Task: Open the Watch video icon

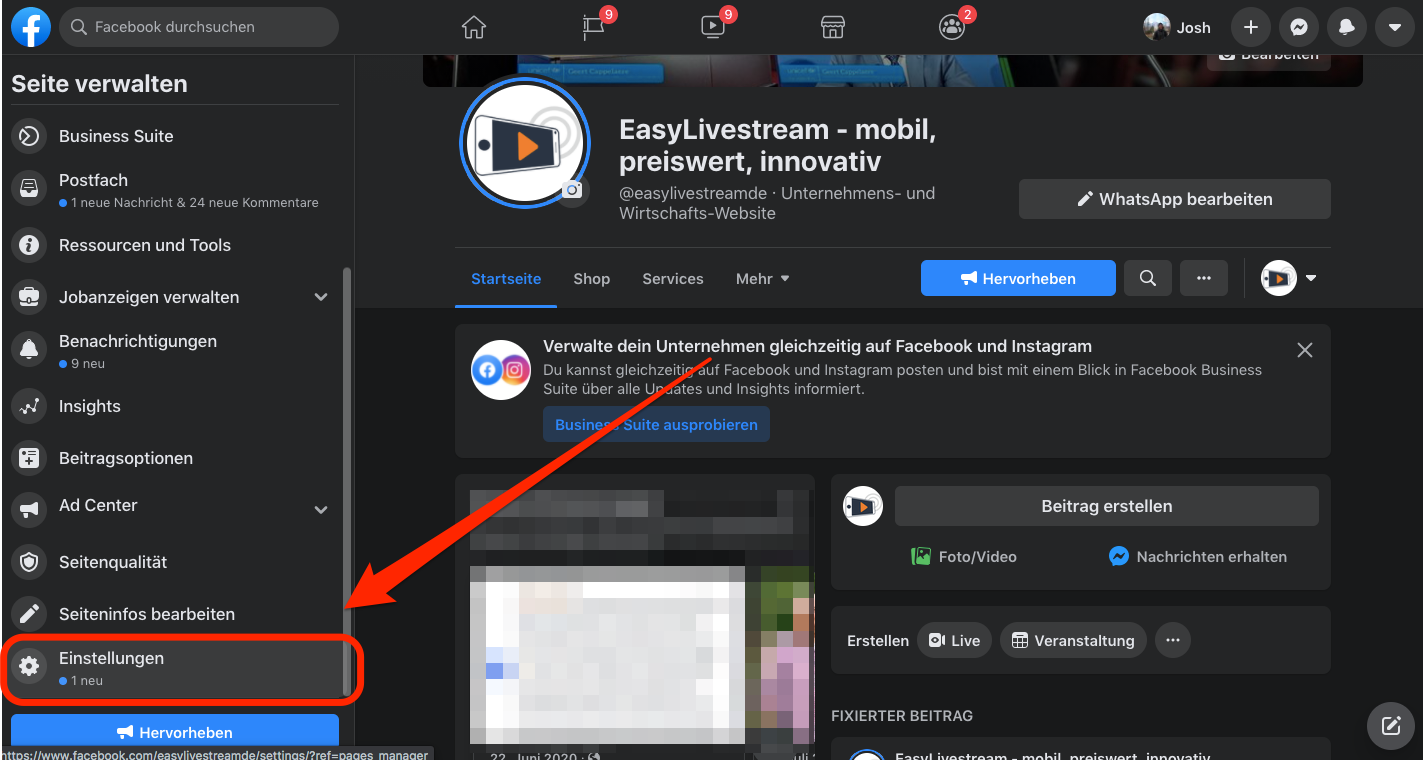Action: [x=713, y=28]
